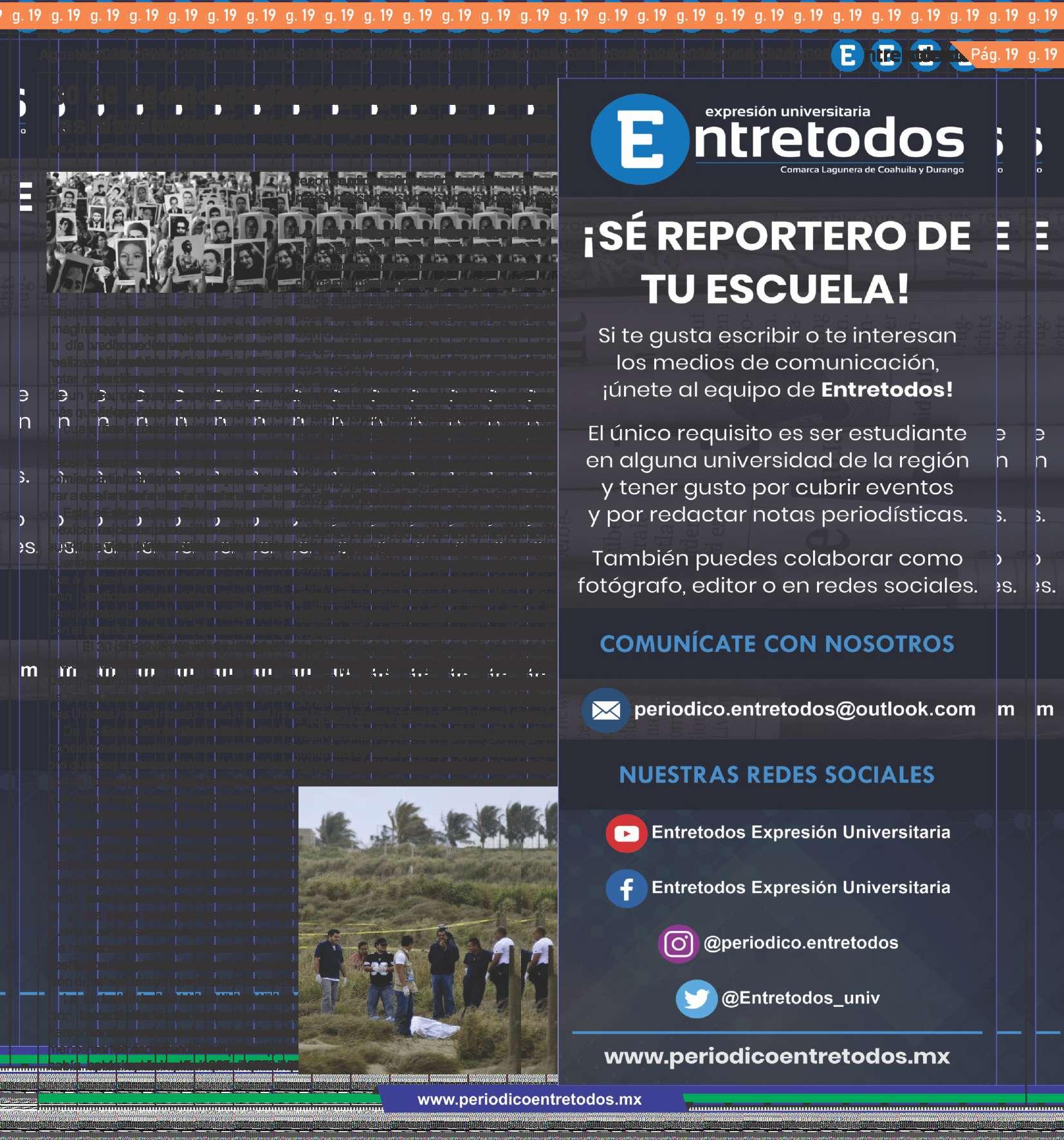Viewport: 1064px width, 1140px height.
Task: Click the large blue Entretodos E logo
Action: click(x=639, y=139)
